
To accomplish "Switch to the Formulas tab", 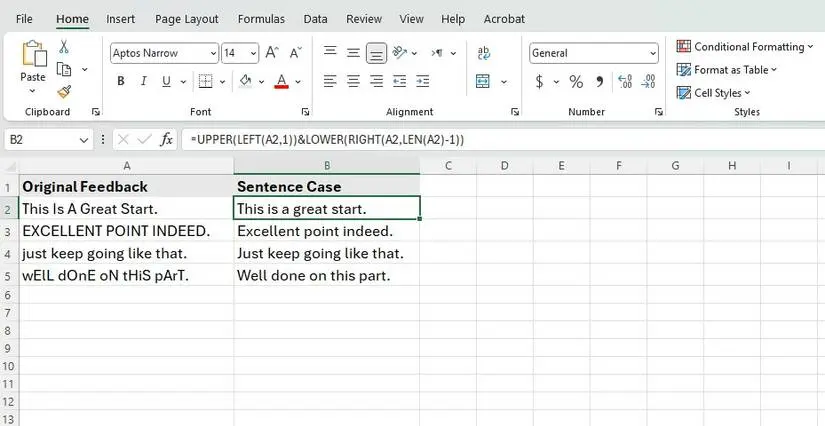I will pos(261,19).
